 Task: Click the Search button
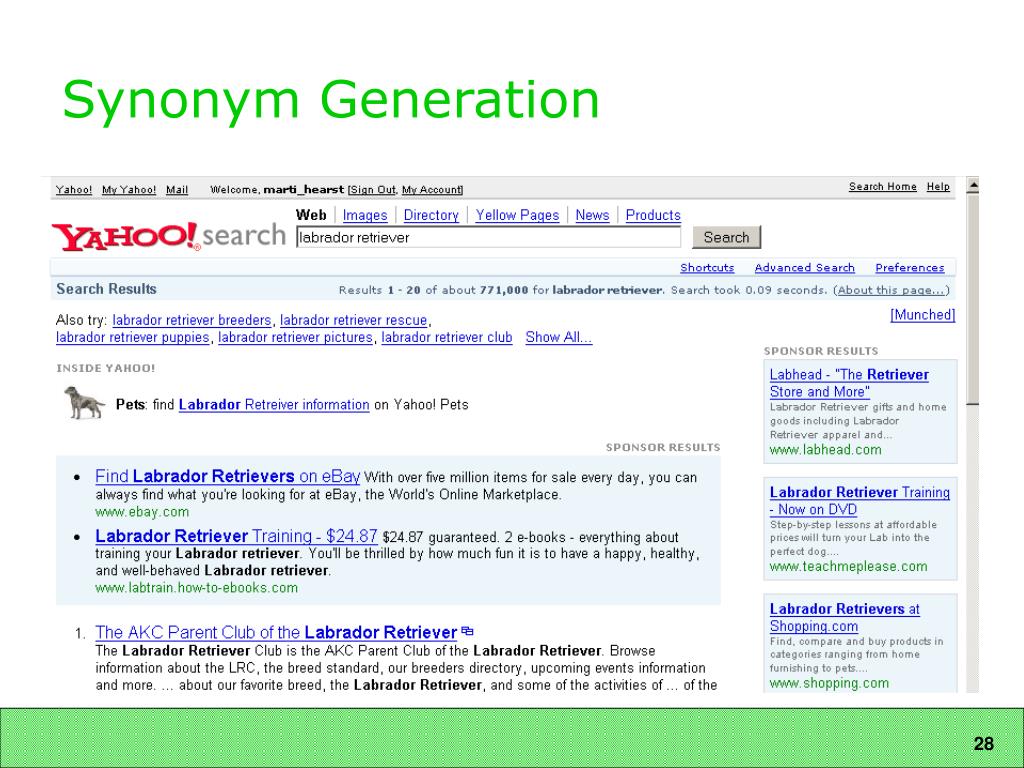pyautogui.click(x=726, y=238)
